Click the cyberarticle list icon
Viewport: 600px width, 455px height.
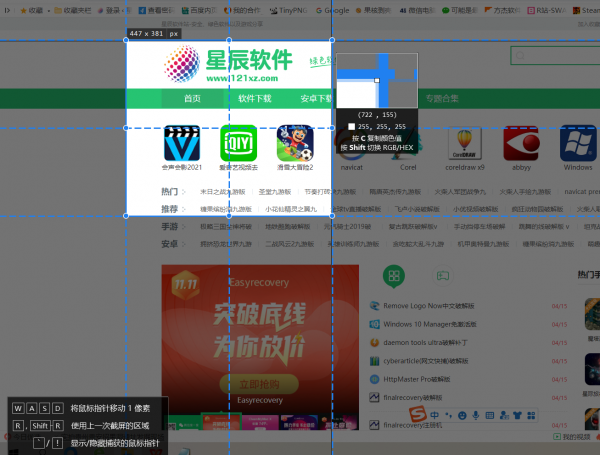coord(374,361)
